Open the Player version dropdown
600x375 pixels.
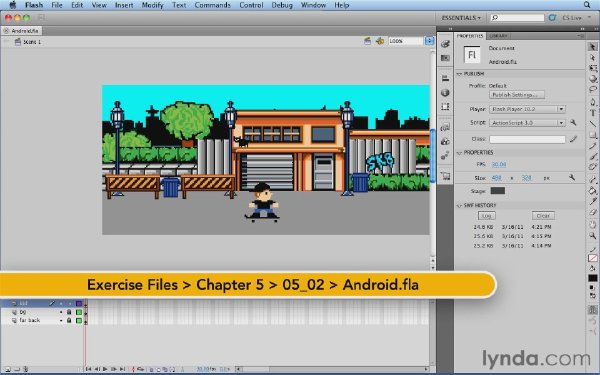click(527, 109)
